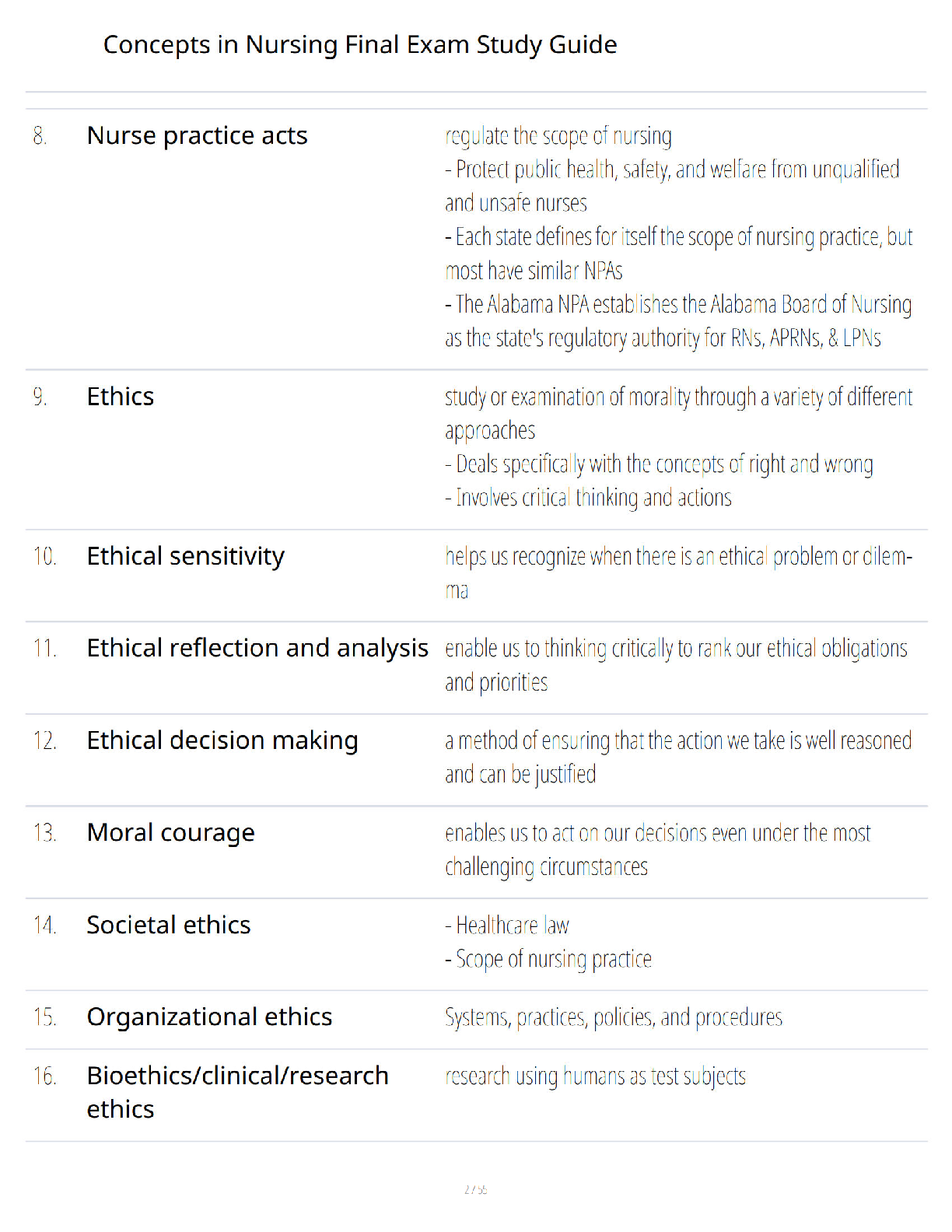Image resolution: width=952 pixels, height=1232 pixels.
Task: Click the Alabama NPA definition line
Action: pos(678,321)
